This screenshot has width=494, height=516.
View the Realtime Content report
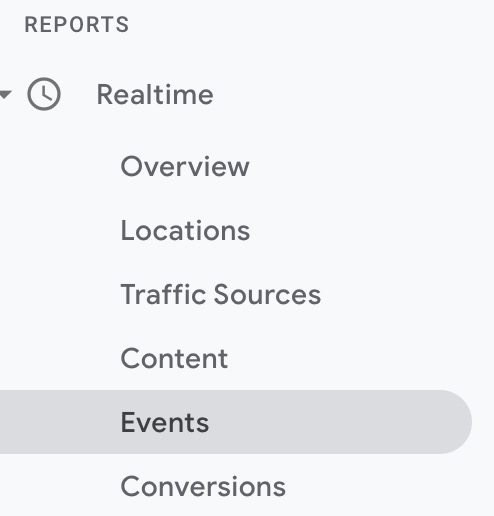174,358
